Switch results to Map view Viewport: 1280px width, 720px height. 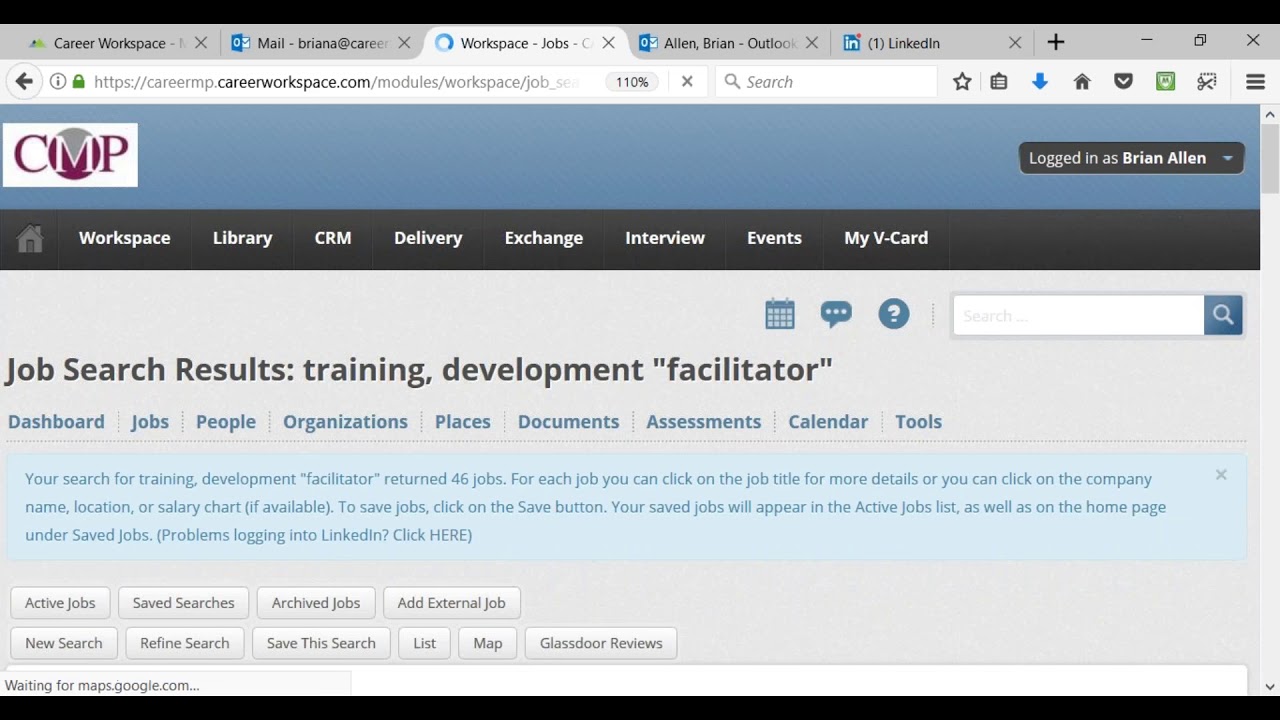(488, 643)
